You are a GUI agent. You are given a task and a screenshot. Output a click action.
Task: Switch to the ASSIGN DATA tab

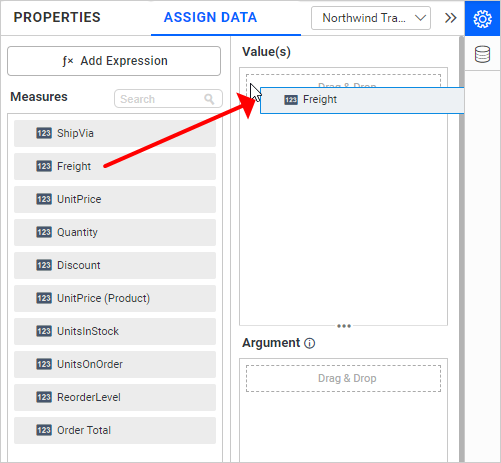pyautogui.click(x=210, y=17)
